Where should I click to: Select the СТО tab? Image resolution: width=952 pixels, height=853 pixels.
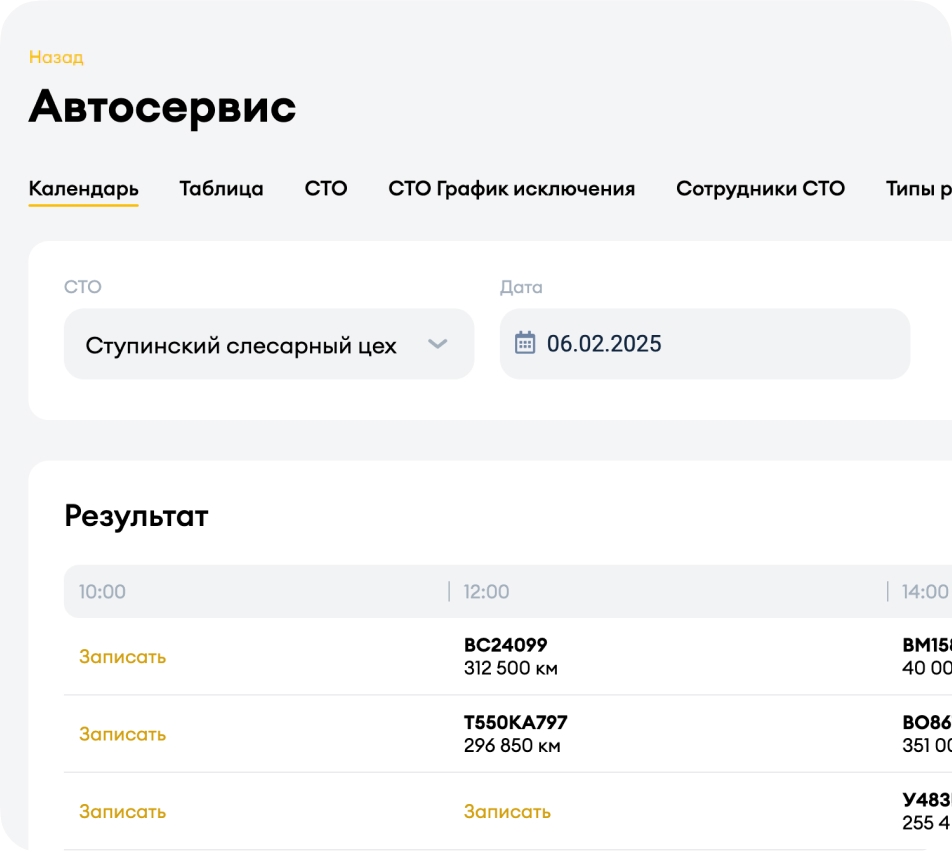(x=326, y=189)
